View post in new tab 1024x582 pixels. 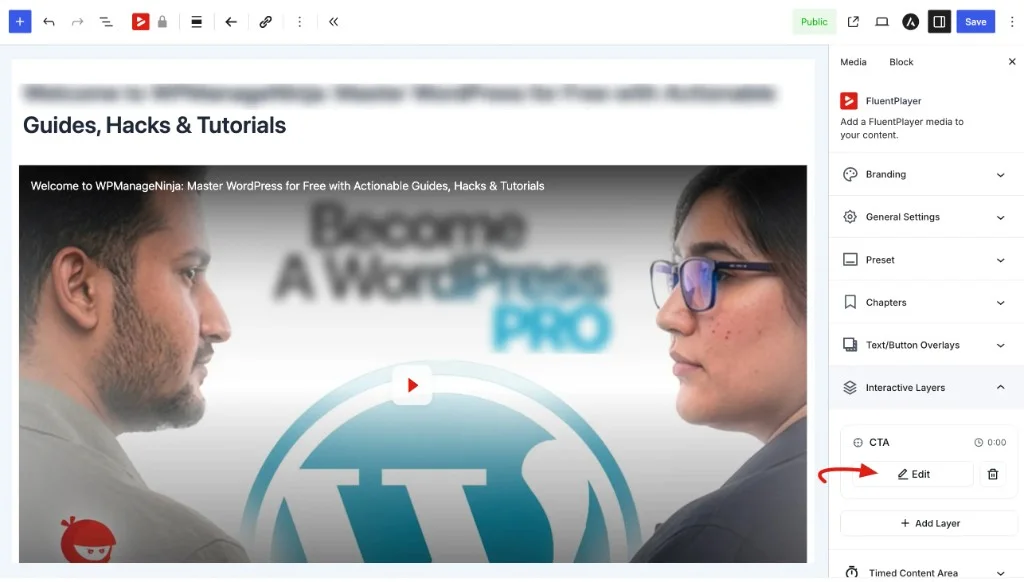pos(853,22)
